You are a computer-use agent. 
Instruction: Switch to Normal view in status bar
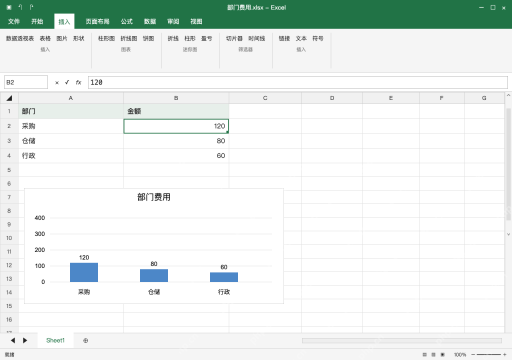tap(424, 355)
